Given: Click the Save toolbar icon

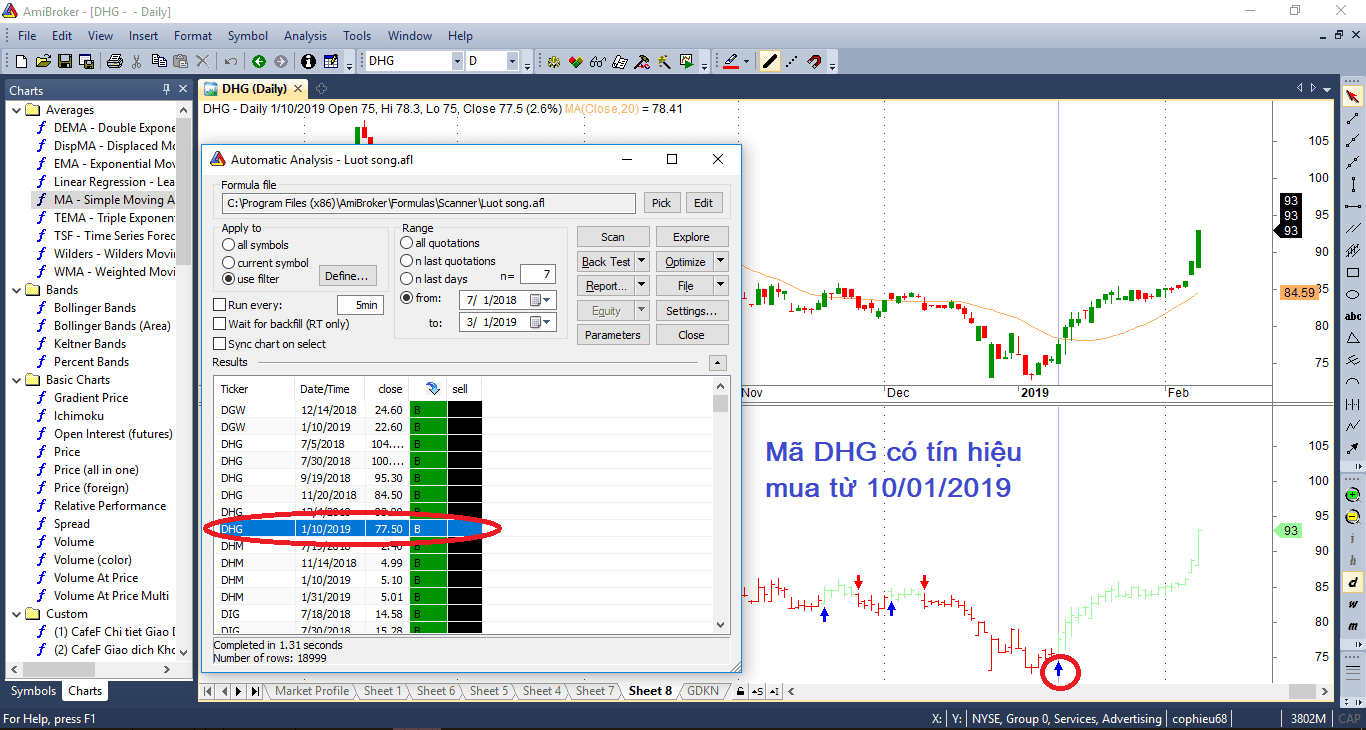Looking at the screenshot, I should pos(64,61).
